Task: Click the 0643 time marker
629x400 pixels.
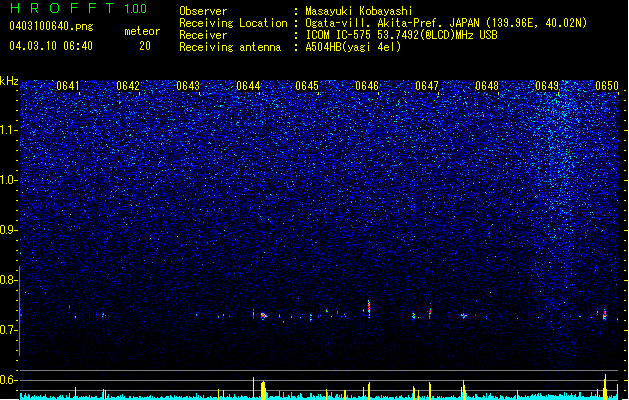Action: pyautogui.click(x=188, y=86)
